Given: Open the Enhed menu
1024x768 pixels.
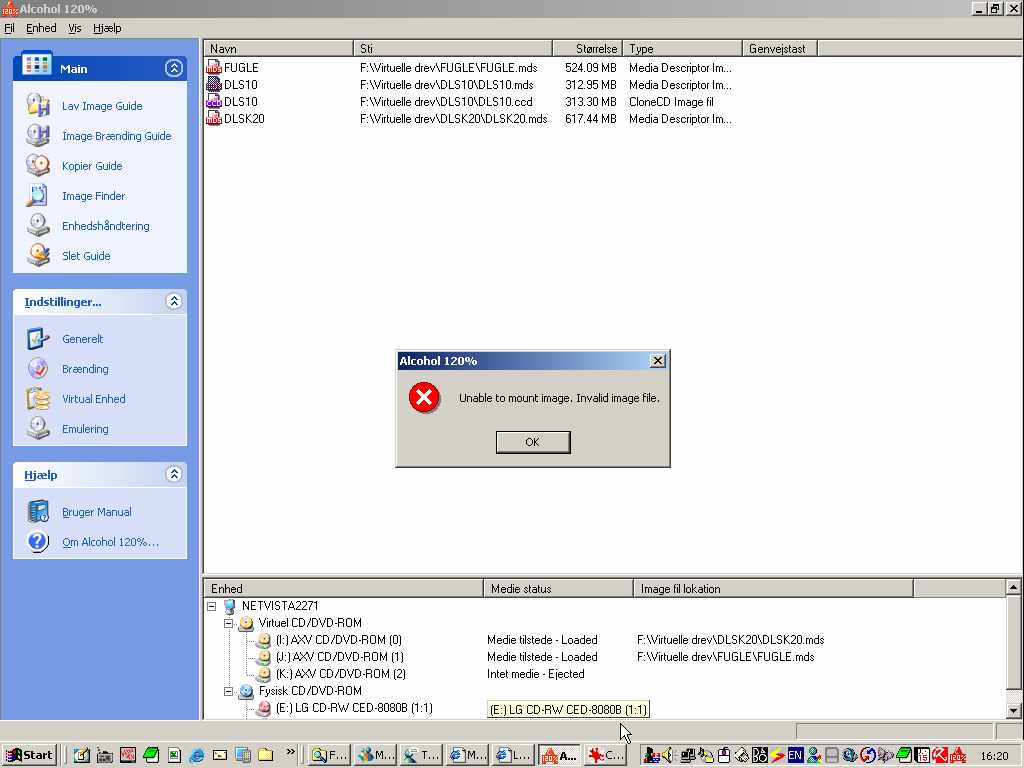Looking at the screenshot, I should point(41,28).
